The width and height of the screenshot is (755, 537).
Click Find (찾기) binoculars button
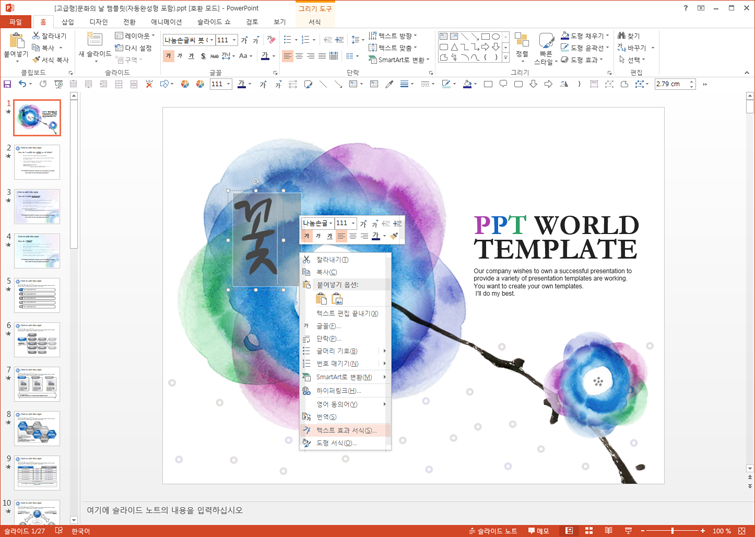(x=628, y=36)
